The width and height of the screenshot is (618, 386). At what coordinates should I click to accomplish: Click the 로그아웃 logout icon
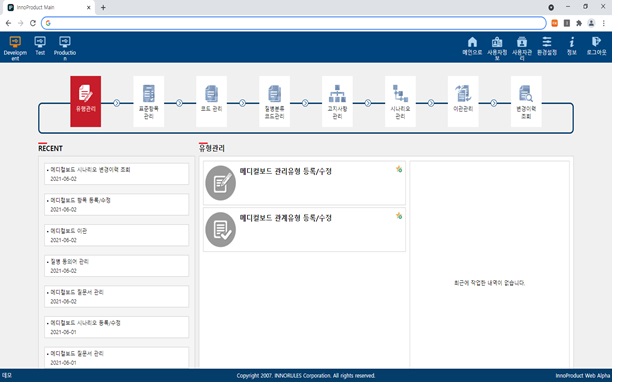coord(596,46)
